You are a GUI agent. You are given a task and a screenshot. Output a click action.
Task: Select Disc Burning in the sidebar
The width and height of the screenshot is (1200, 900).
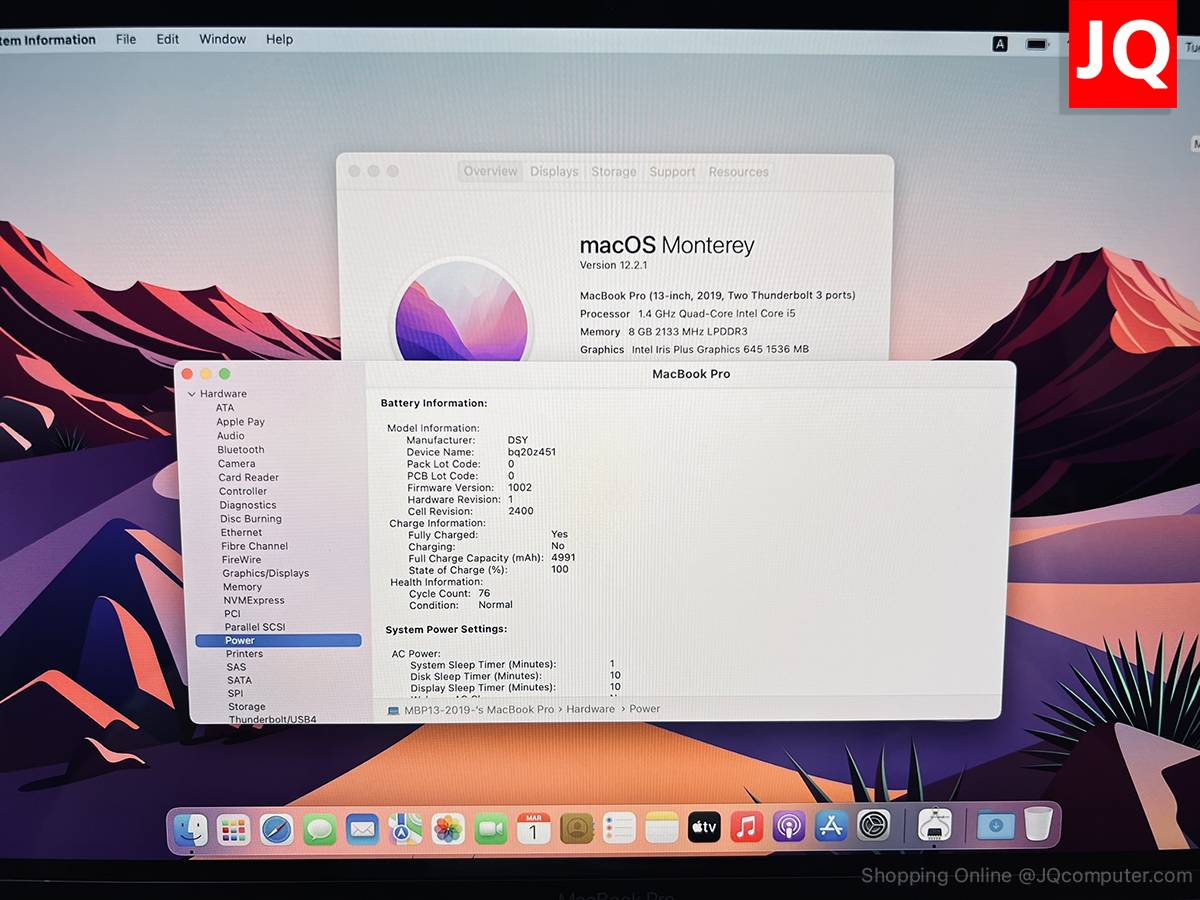click(x=251, y=519)
